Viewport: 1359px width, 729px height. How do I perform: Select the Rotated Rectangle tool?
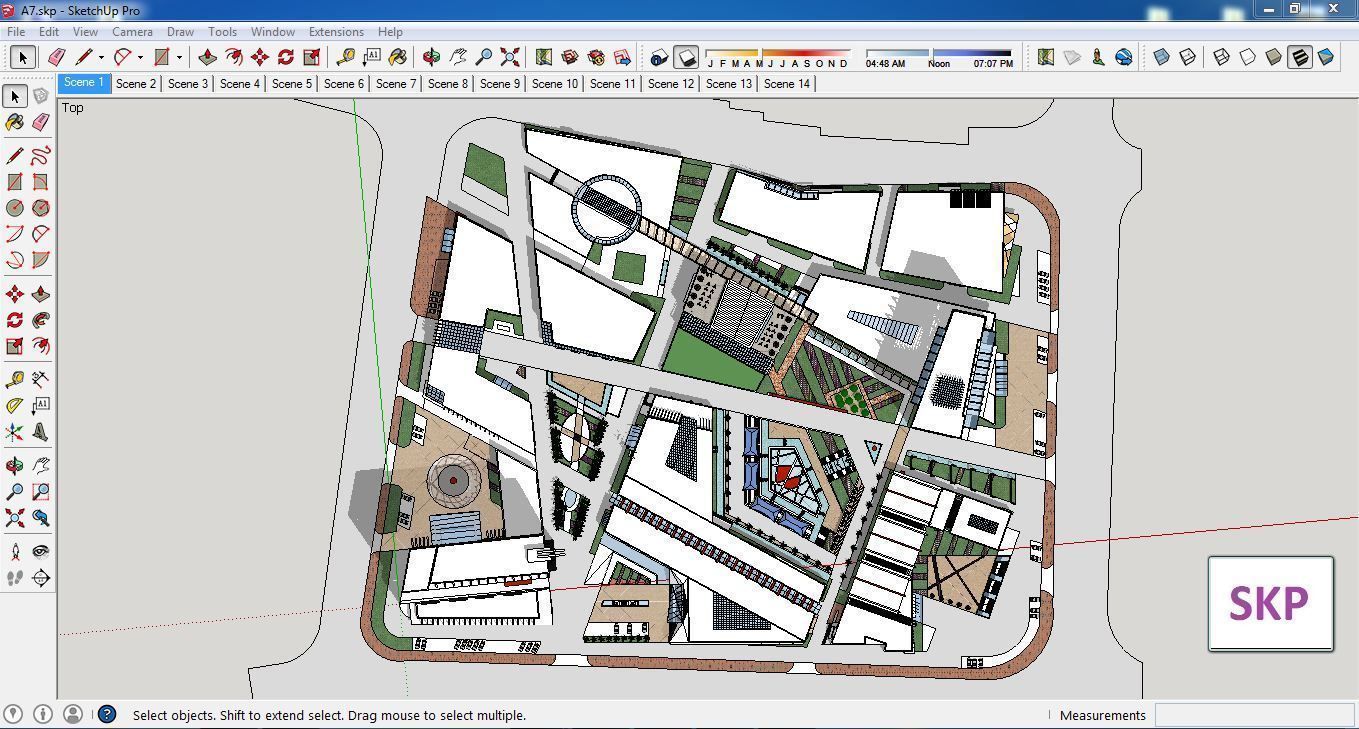pyautogui.click(x=40, y=182)
